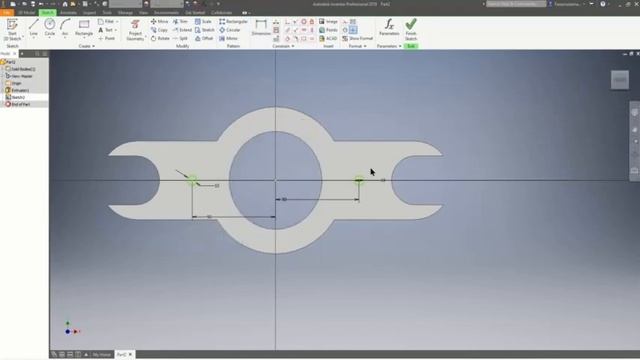
Task: Select Origin folder in model browser
Action: point(13,83)
